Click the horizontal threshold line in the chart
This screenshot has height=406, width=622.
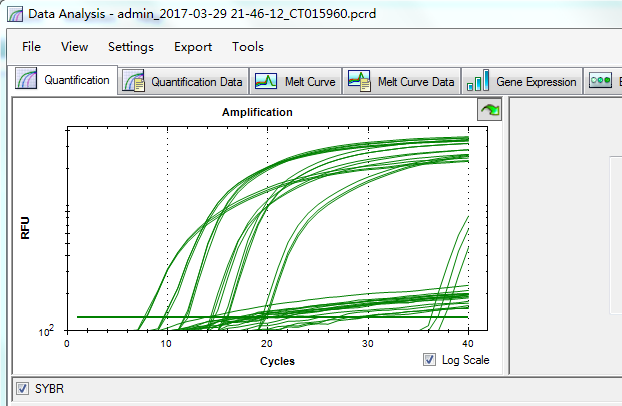point(273,317)
